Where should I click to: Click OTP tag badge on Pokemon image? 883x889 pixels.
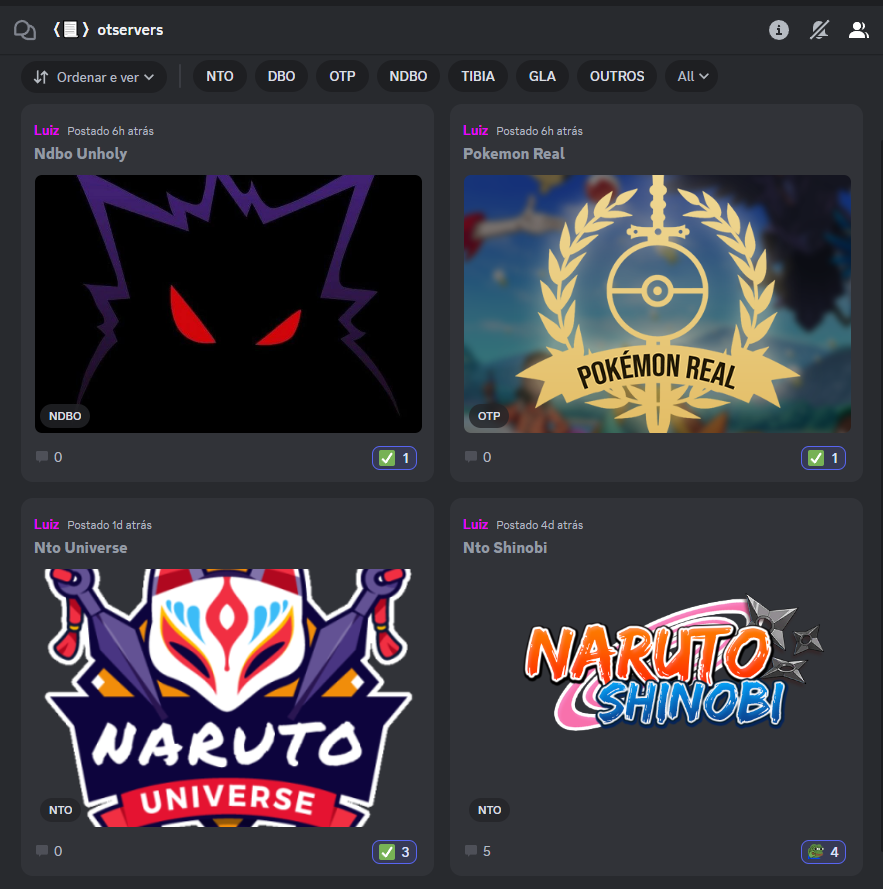(x=489, y=416)
